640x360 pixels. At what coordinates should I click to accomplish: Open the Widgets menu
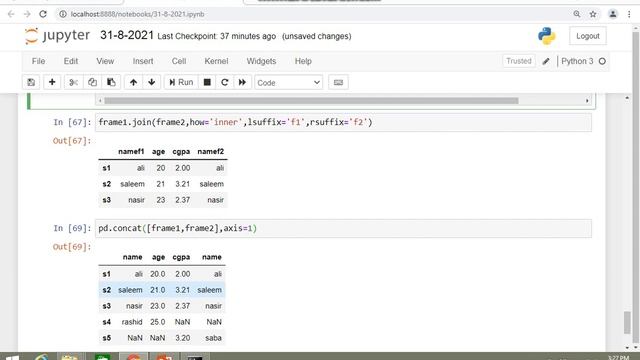tap(261, 61)
